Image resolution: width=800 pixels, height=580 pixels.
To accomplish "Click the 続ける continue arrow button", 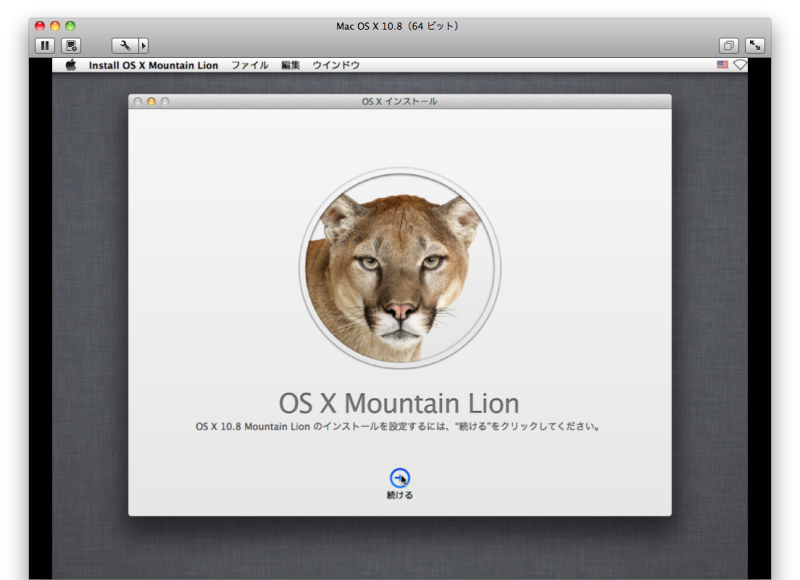I will 399,478.
